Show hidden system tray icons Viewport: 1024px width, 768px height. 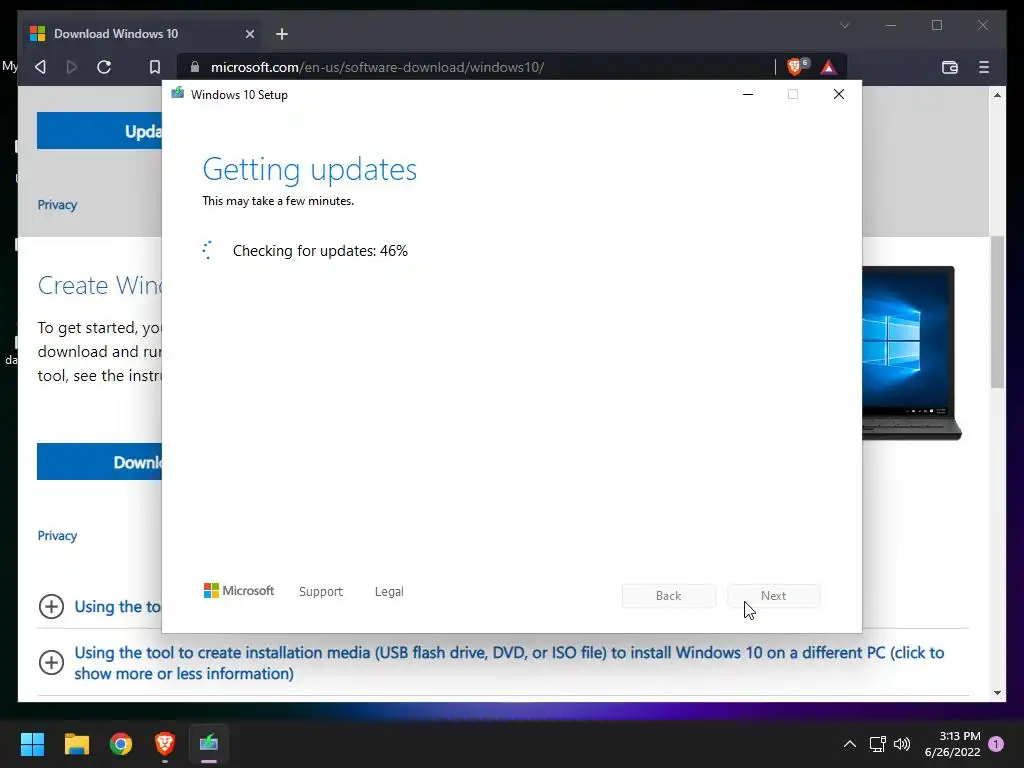click(850, 744)
